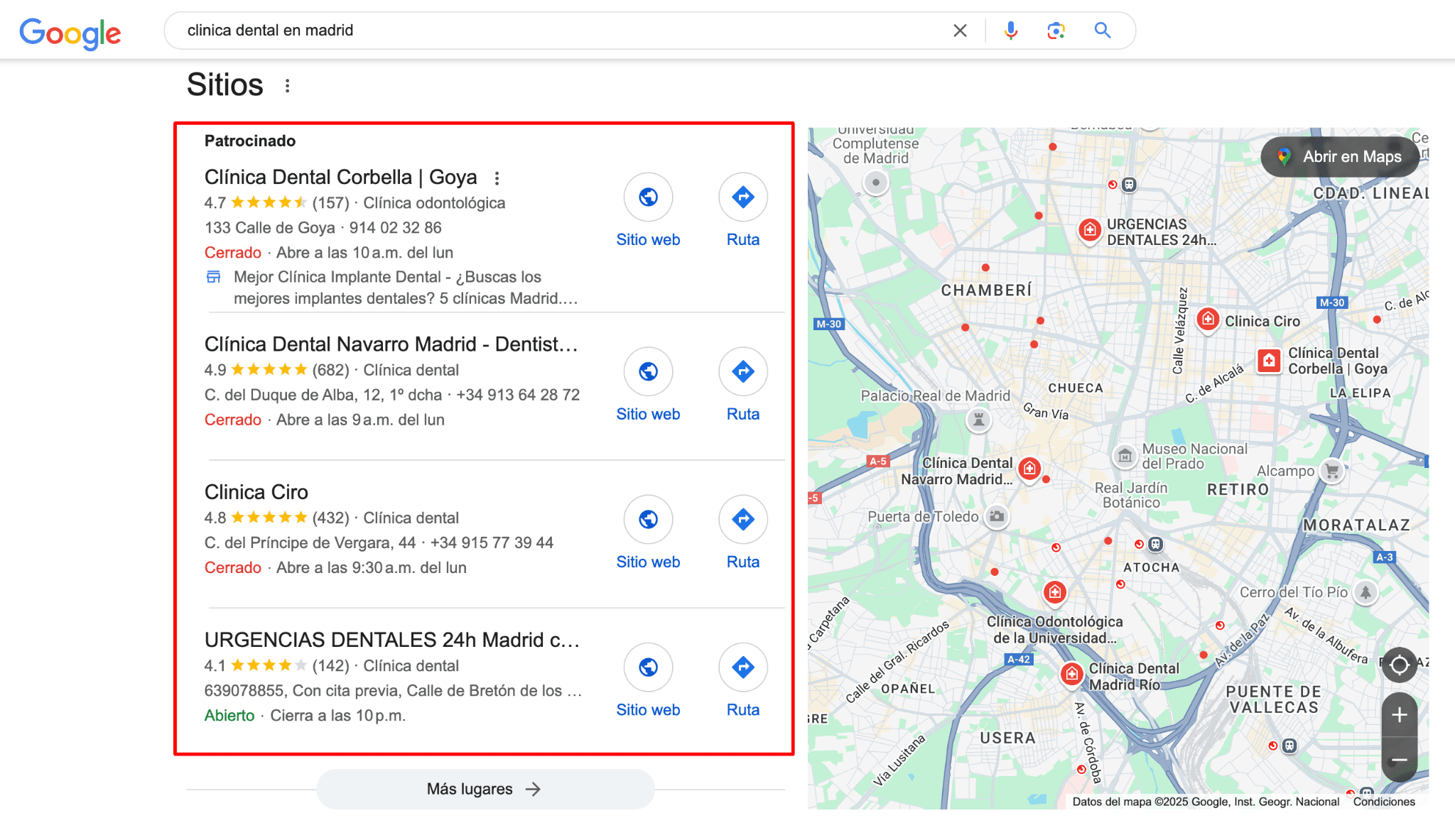The image size is (1455, 840).
Task: Clear the search query with the X icon
Action: [x=960, y=31]
